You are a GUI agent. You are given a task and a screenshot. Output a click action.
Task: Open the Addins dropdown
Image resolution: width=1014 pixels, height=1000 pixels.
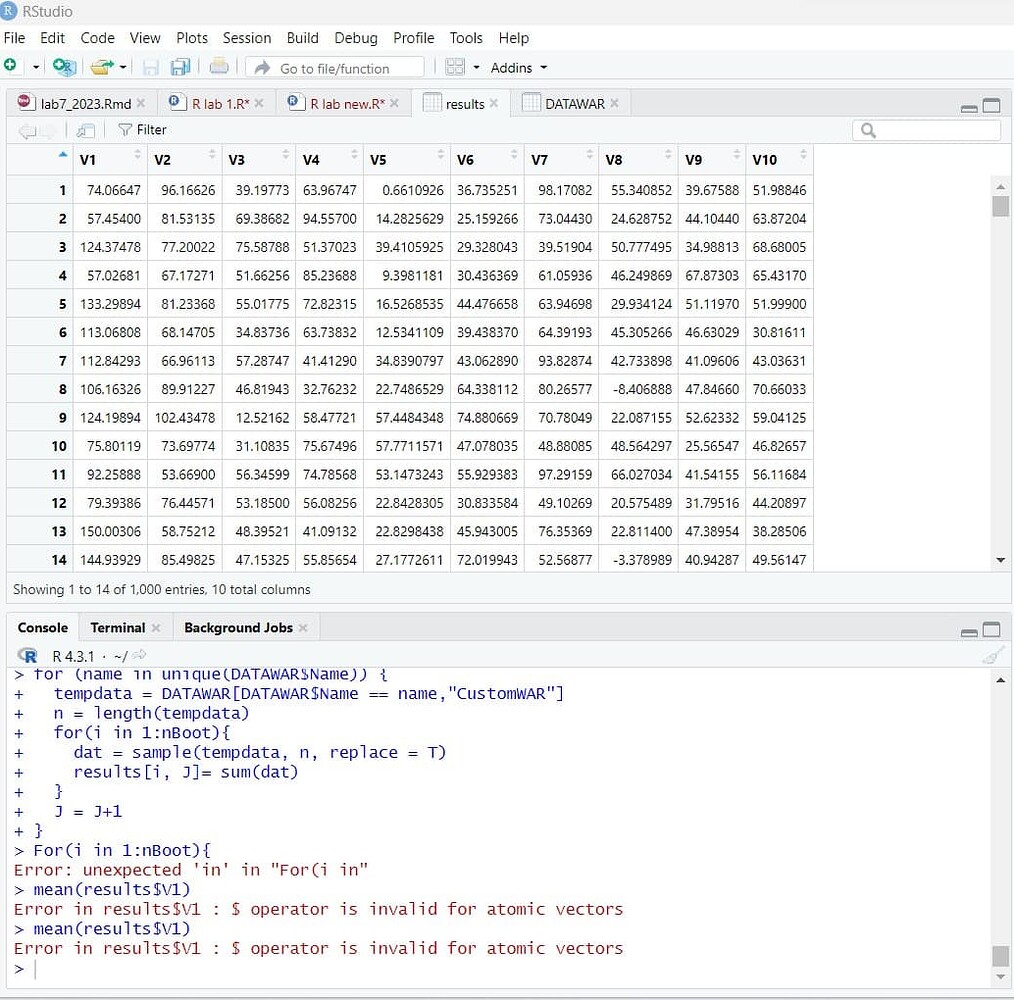[x=516, y=67]
